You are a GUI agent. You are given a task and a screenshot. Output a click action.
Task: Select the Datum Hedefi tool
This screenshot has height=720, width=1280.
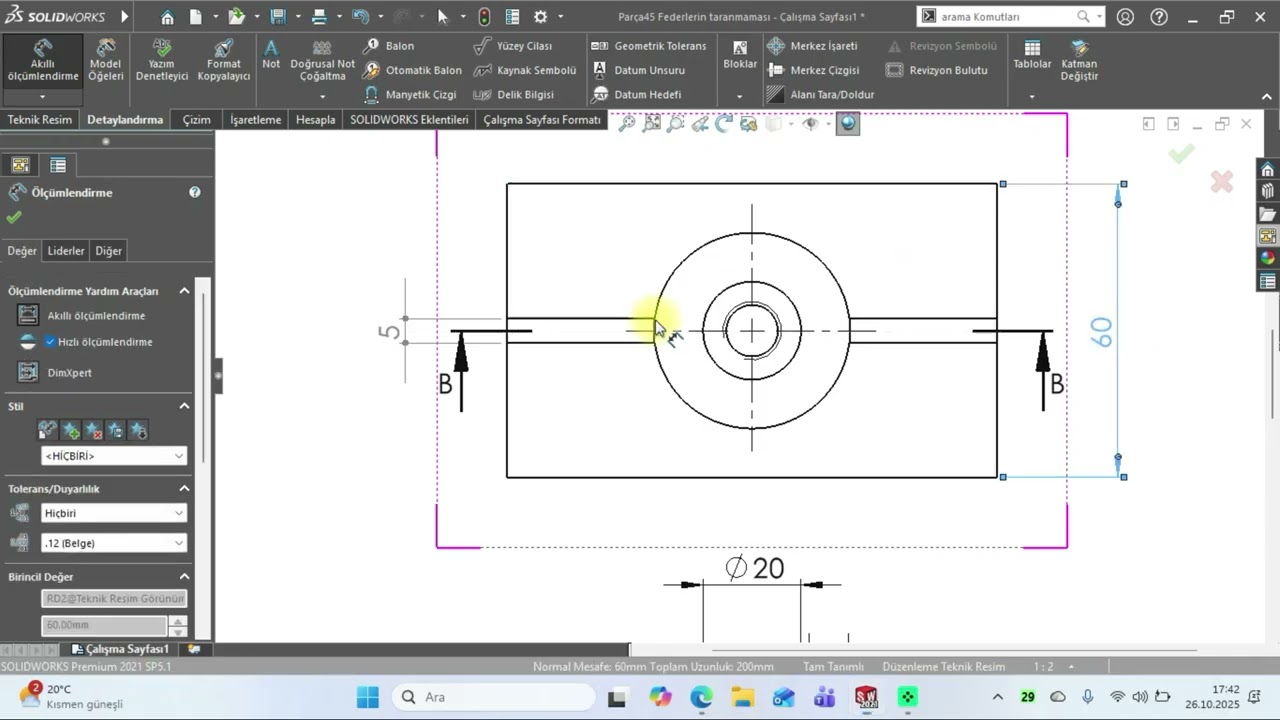[636, 94]
